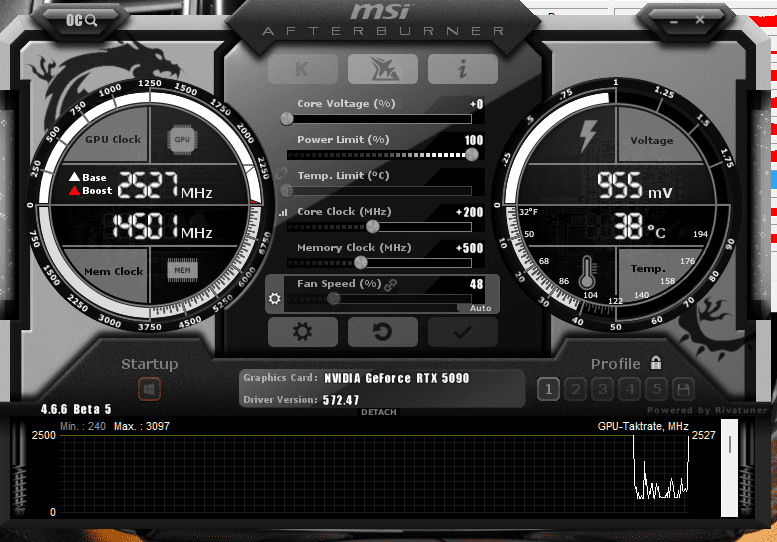Open the OC Scanner

(x=81, y=20)
